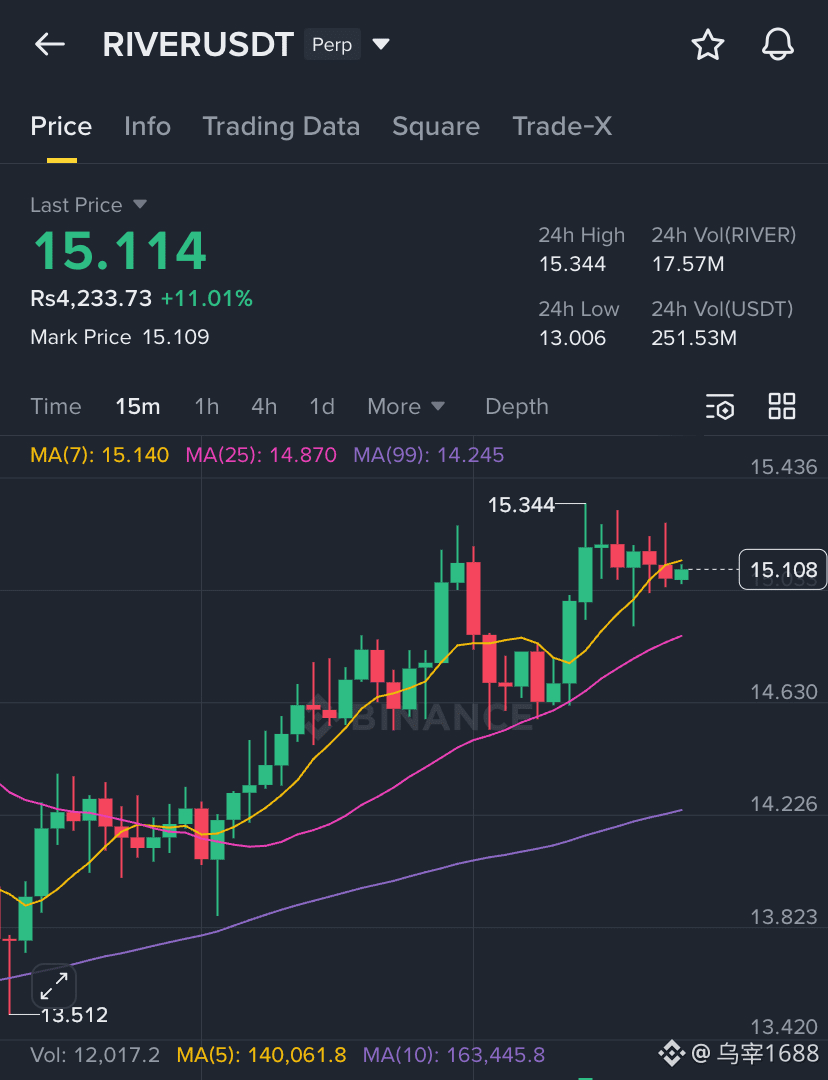Click the volume MA(10): 163,445.8 label
The height and width of the screenshot is (1080, 828).
(454, 1055)
